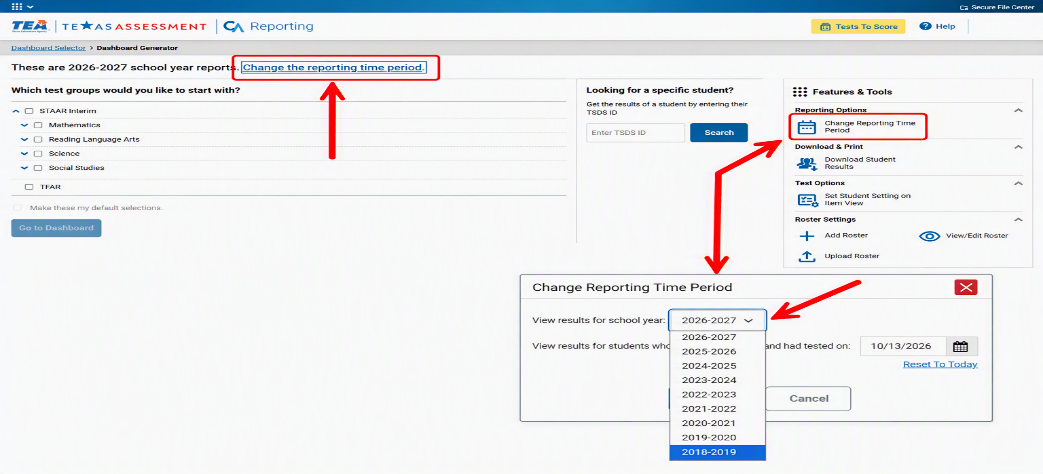This screenshot has height=474, width=1043.
Task: Select 2024-2025 school year option
Action: tap(718, 366)
